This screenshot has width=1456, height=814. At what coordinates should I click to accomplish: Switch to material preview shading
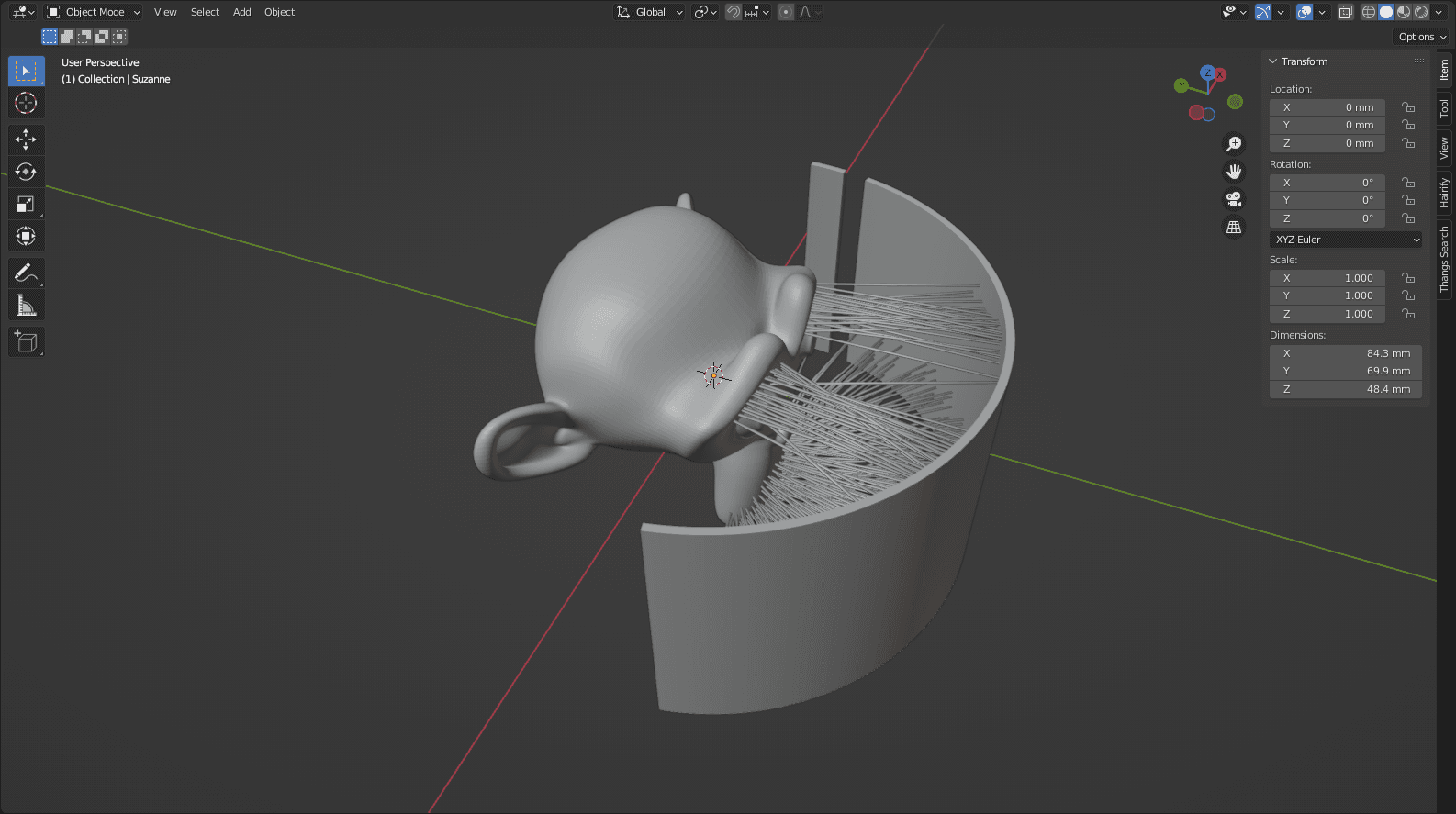(x=1404, y=12)
